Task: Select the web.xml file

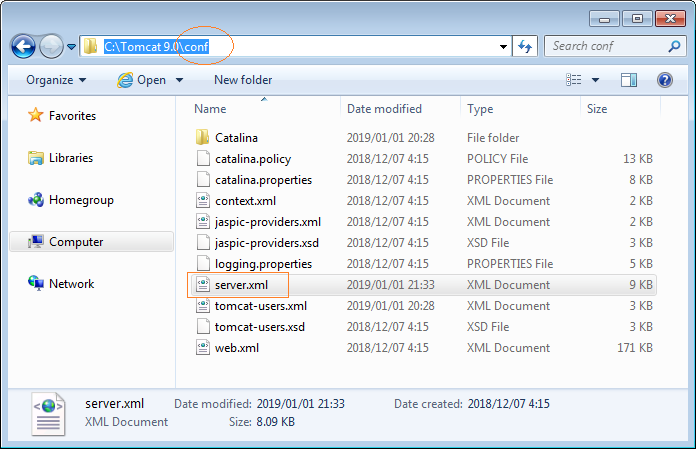Action: tap(237, 348)
